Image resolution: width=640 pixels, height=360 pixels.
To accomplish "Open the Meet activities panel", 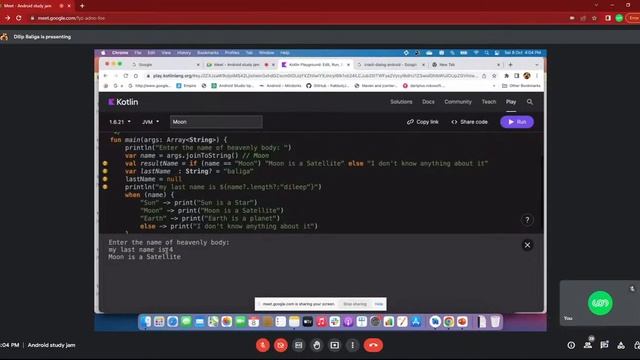I will 621,345.
